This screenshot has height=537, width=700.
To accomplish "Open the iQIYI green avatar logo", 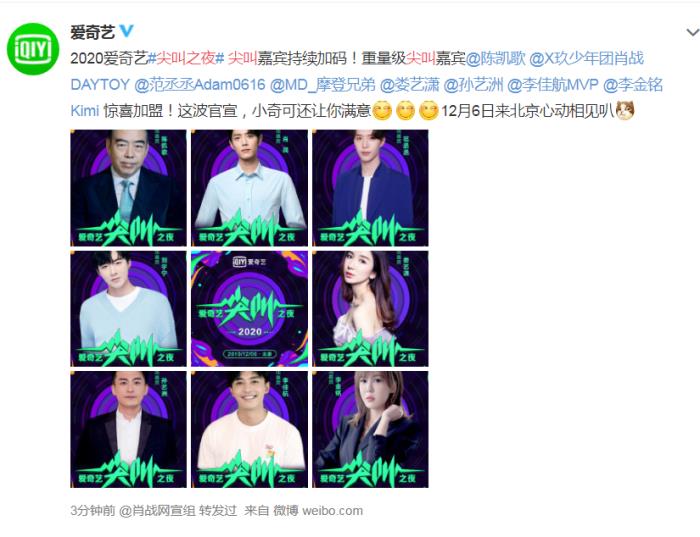I will coord(33,49).
